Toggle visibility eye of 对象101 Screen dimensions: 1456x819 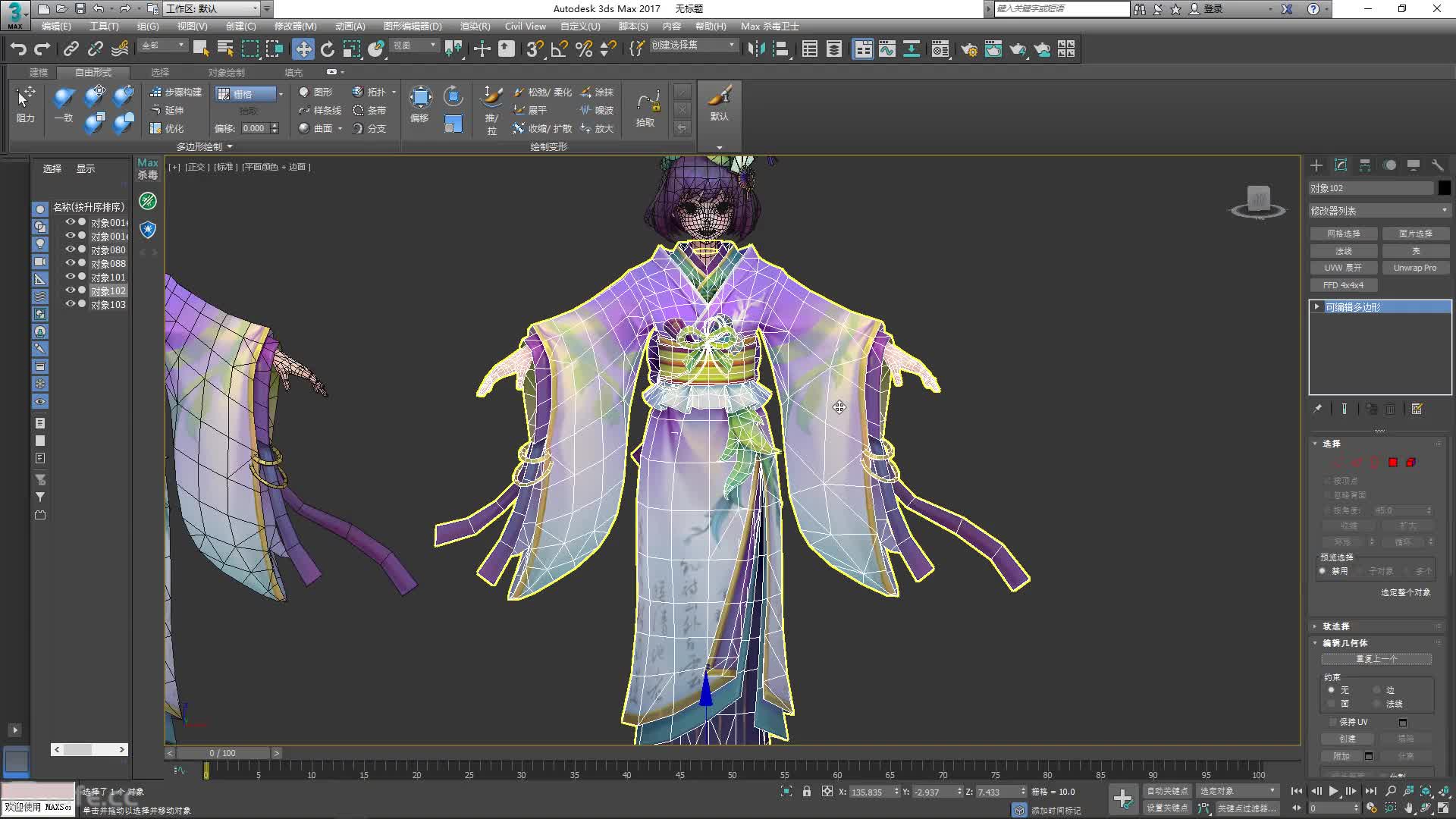click(x=70, y=277)
